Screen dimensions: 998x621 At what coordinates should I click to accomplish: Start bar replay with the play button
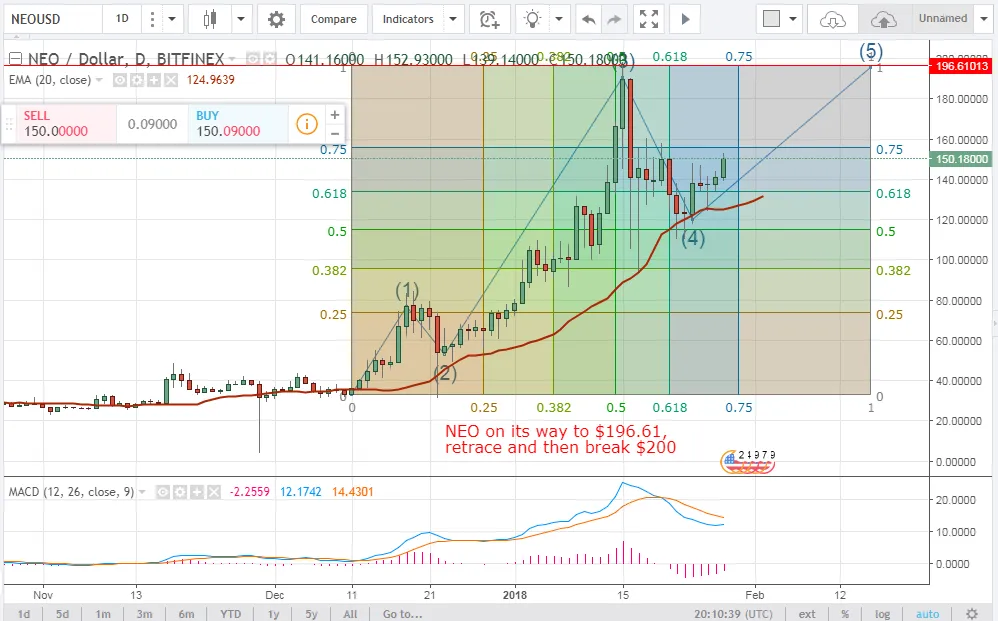tap(685, 19)
